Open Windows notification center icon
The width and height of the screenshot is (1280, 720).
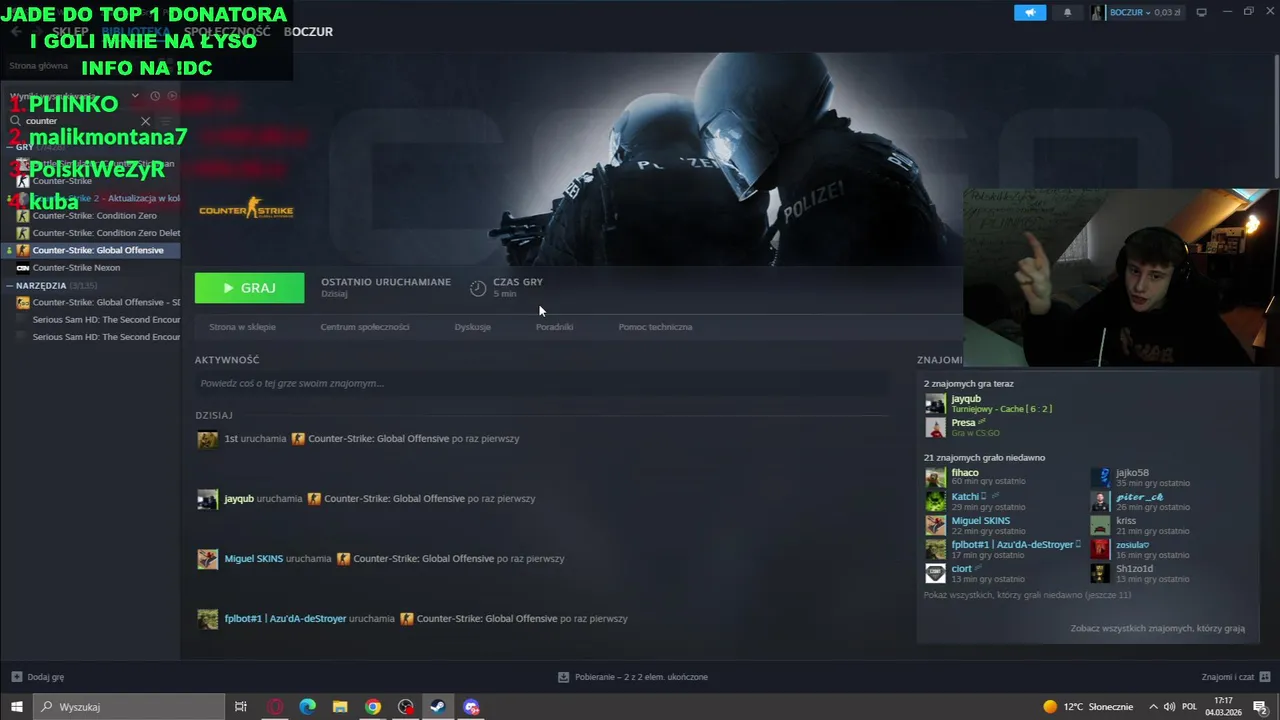pos(1261,707)
